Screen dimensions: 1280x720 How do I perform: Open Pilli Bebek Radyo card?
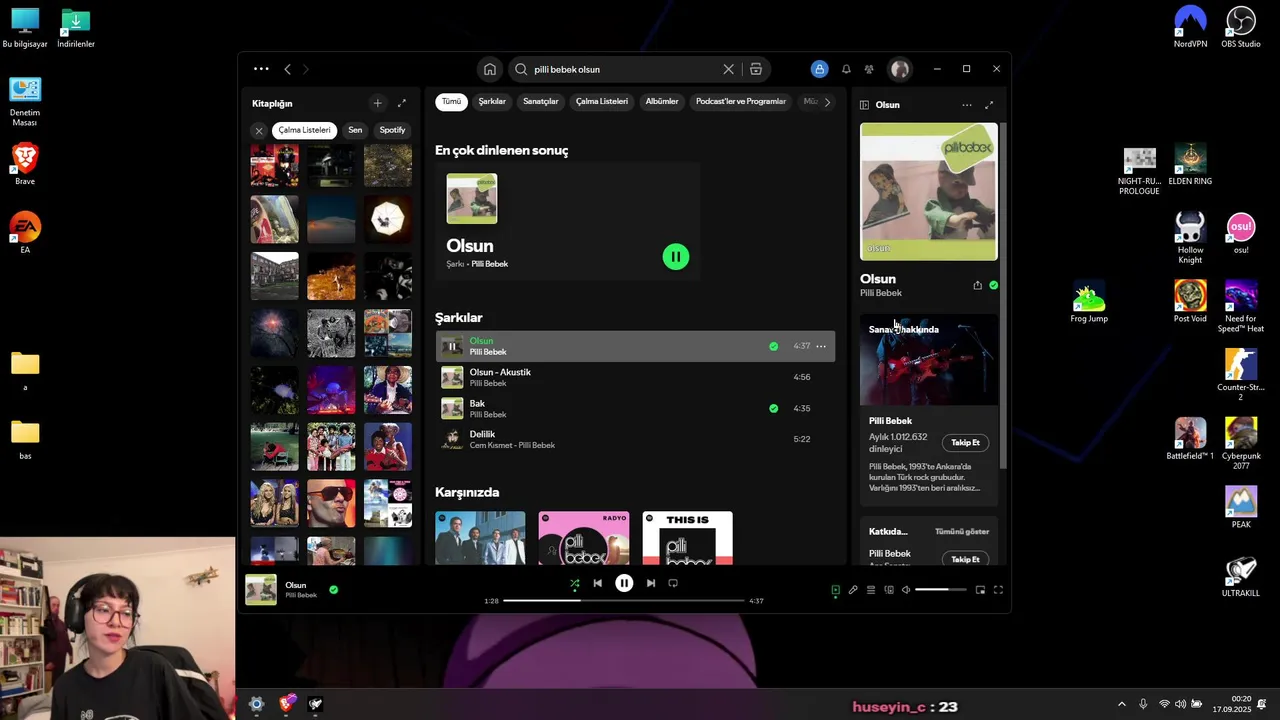584,538
